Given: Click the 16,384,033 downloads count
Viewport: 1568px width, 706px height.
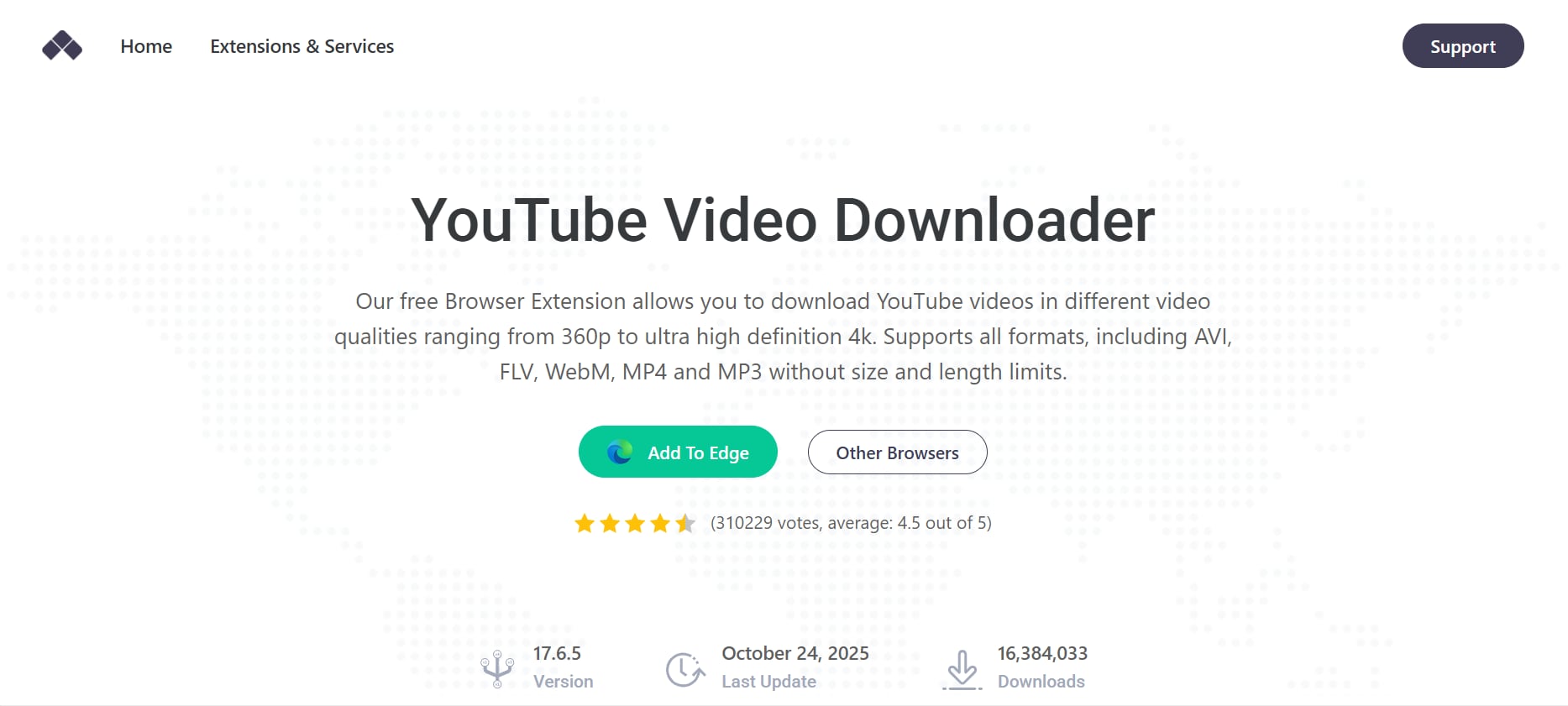Looking at the screenshot, I should (1042, 653).
